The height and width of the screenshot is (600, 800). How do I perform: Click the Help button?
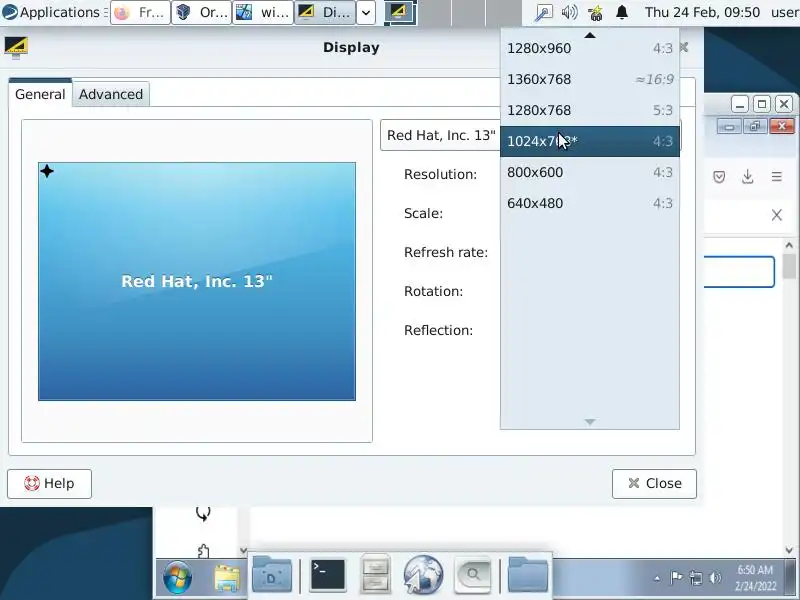click(49, 483)
